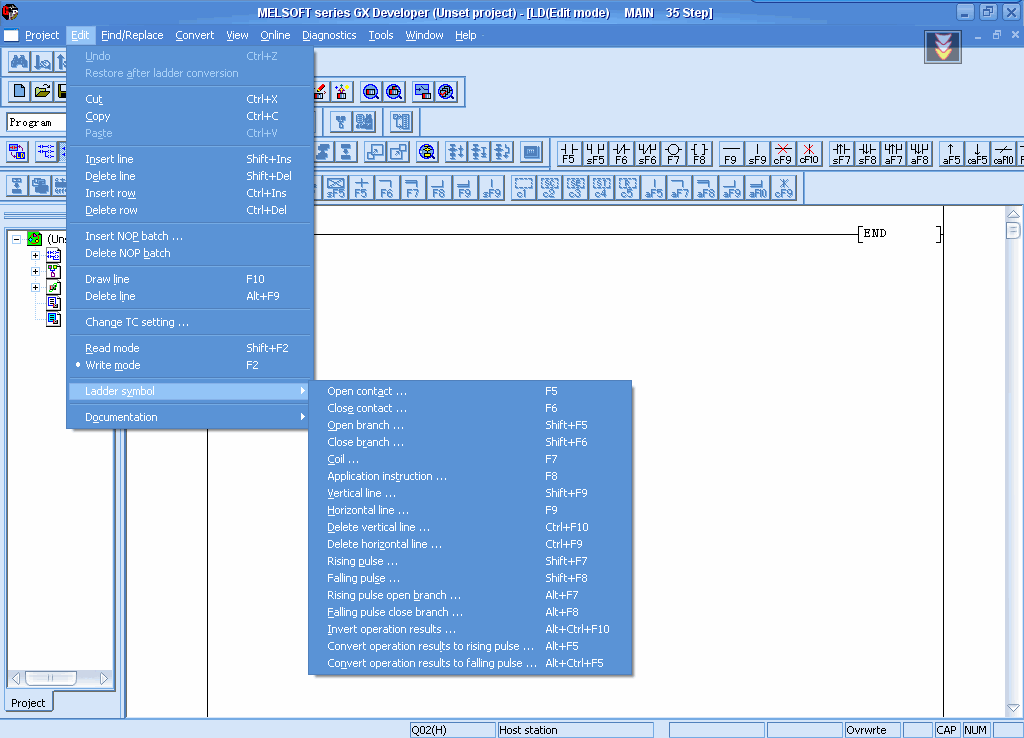Open the Convert menu
This screenshot has width=1024, height=738.
point(195,35)
